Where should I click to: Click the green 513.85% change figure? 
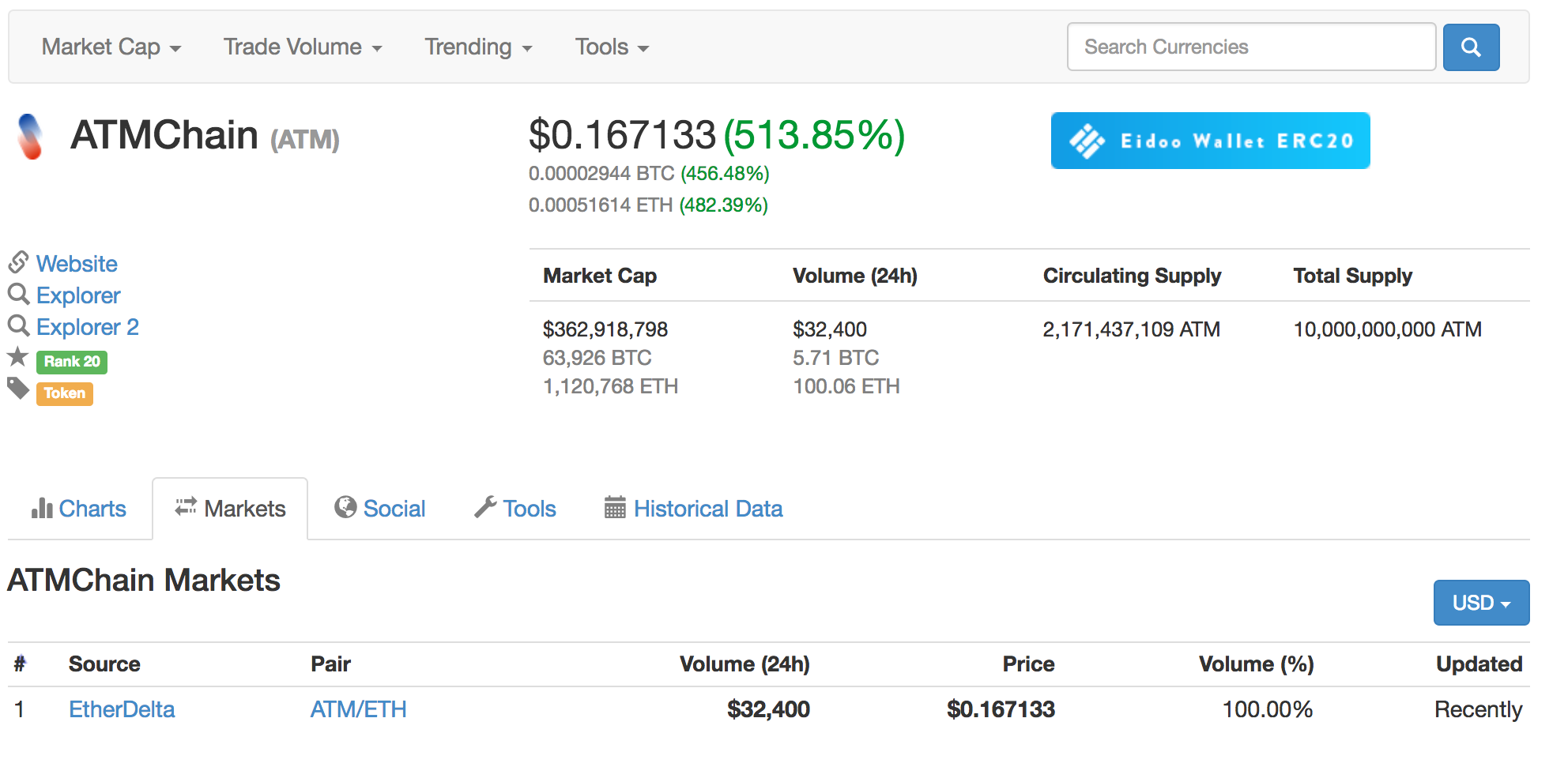tap(814, 135)
